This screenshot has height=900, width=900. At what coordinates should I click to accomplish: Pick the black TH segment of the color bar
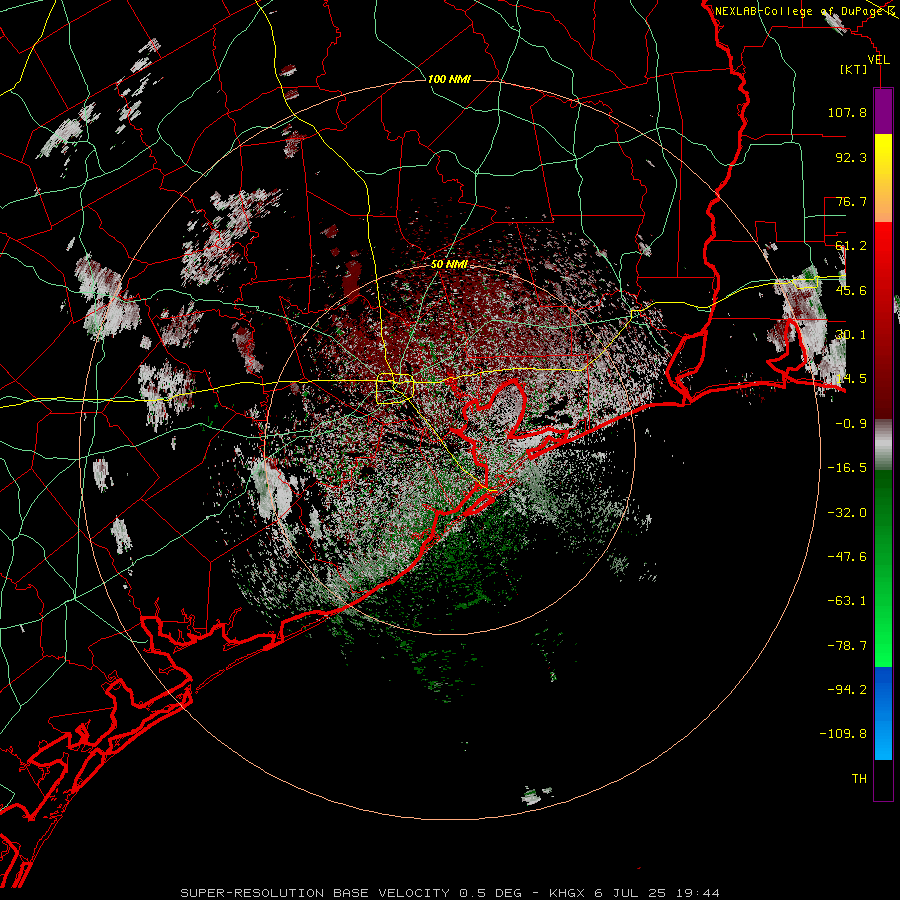click(x=883, y=780)
